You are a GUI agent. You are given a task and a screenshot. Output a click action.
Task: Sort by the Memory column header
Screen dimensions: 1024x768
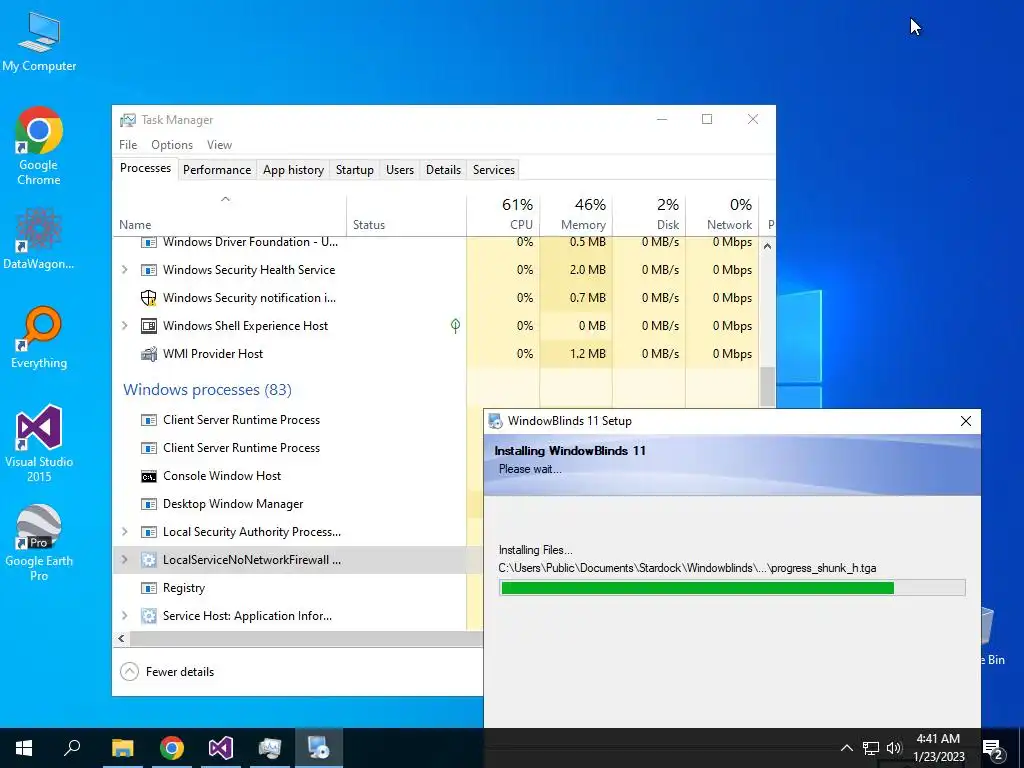[x=576, y=216]
